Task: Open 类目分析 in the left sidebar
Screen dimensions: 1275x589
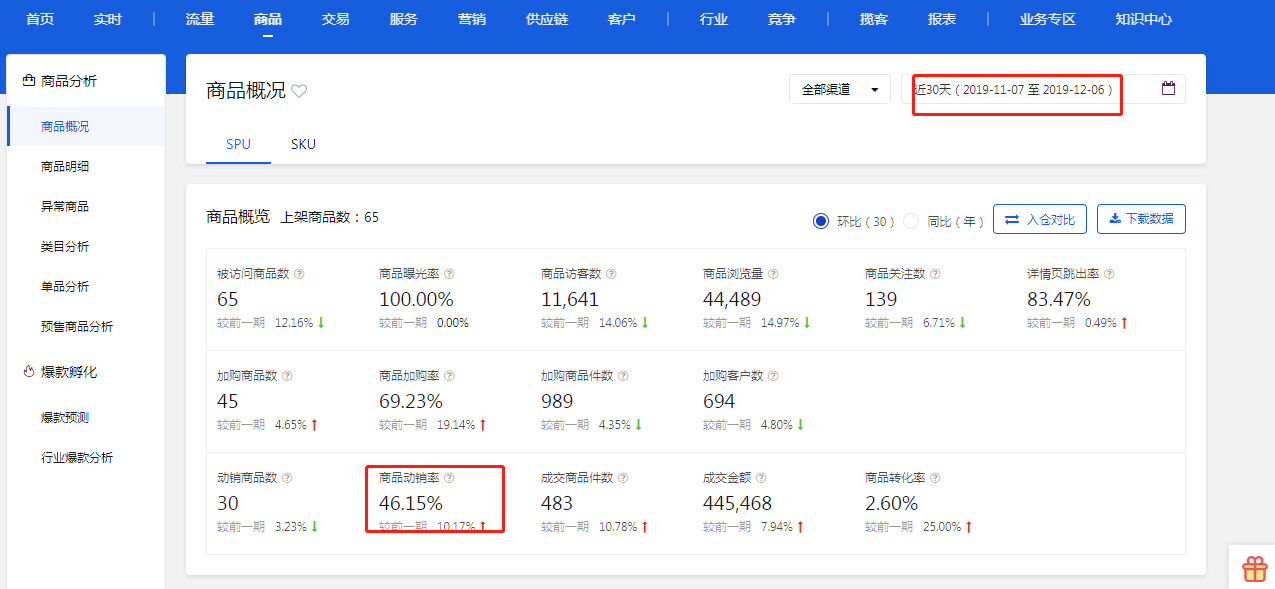Action: pyautogui.click(x=65, y=247)
